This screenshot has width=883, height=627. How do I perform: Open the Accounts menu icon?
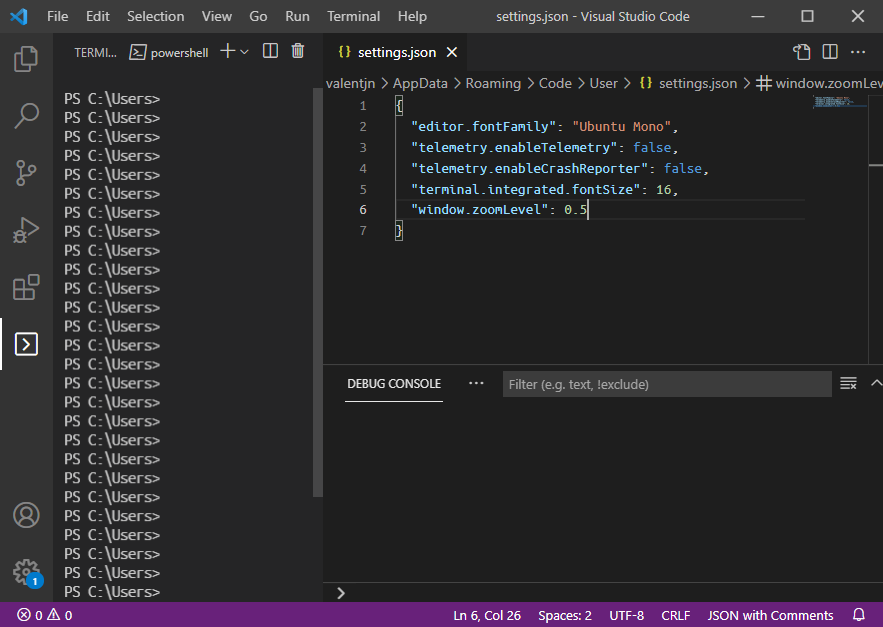point(26,515)
